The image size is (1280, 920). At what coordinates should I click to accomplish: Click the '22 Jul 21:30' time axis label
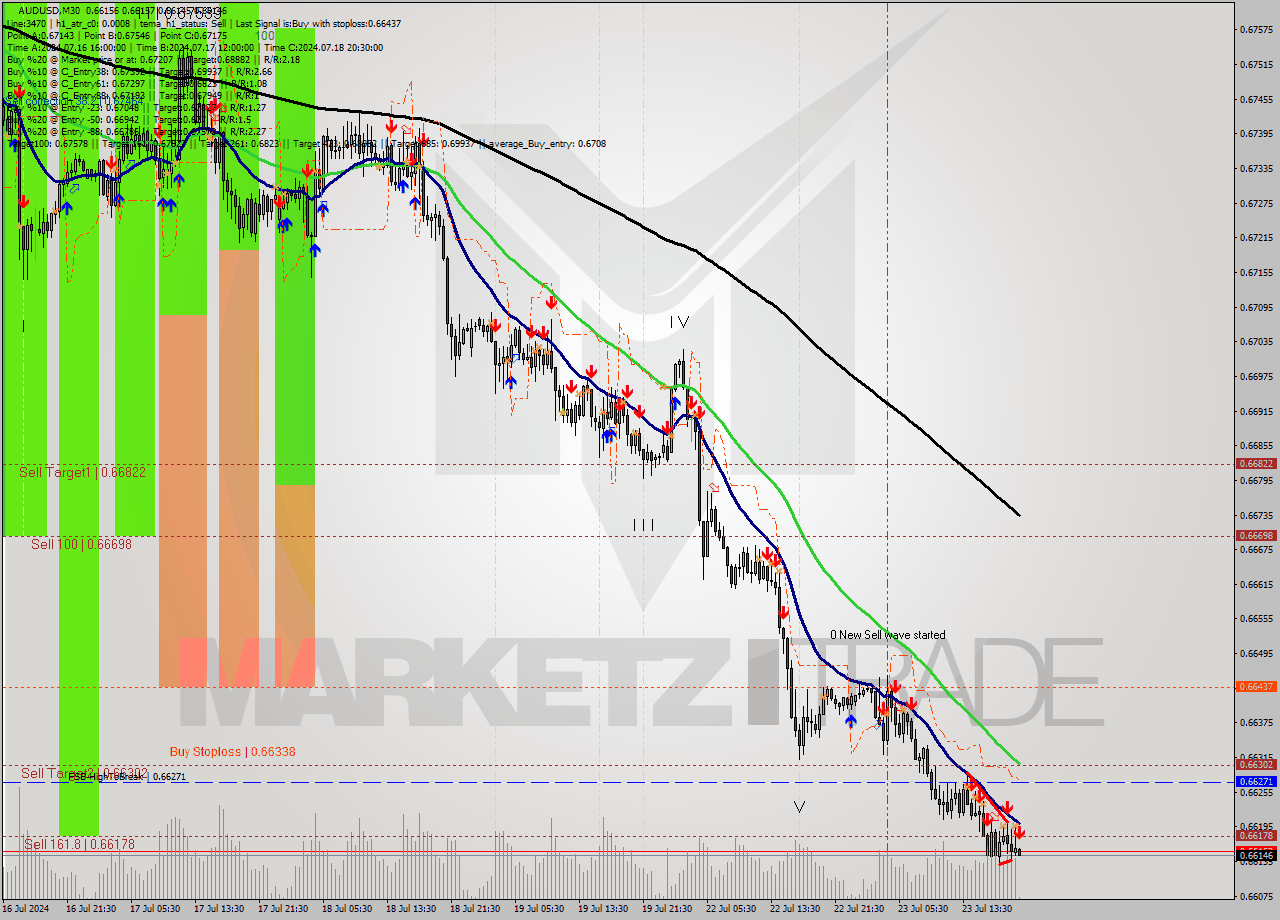tap(858, 909)
